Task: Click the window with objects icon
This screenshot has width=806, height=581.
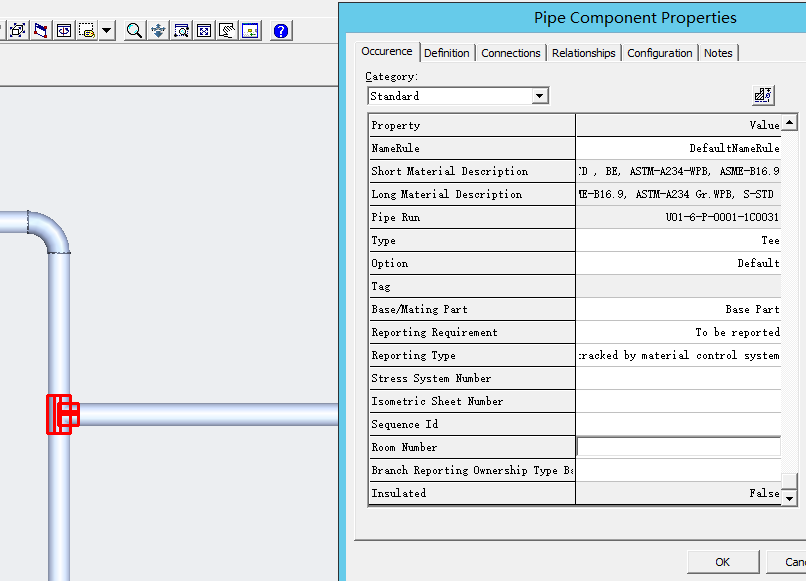Action: tap(250, 31)
